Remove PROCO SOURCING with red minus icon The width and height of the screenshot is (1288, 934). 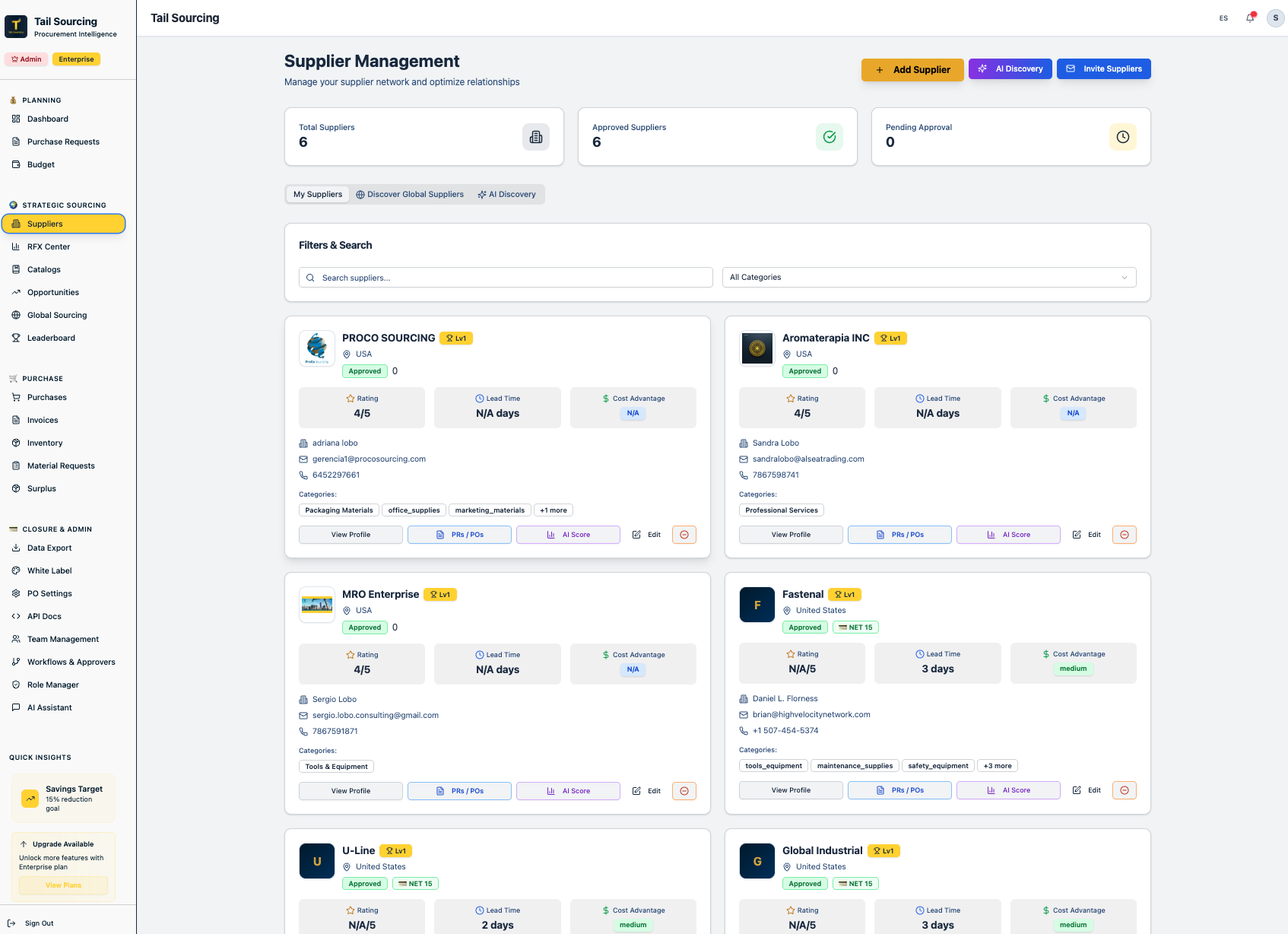pos(684,535)
